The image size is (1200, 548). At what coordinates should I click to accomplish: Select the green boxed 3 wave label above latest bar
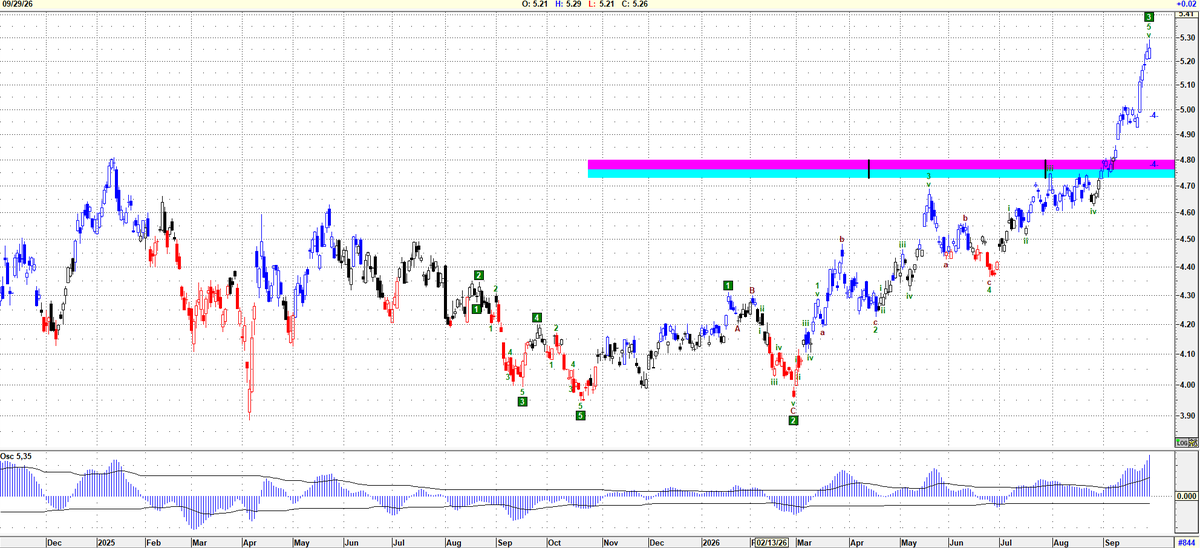click(x=1149, y=17)
